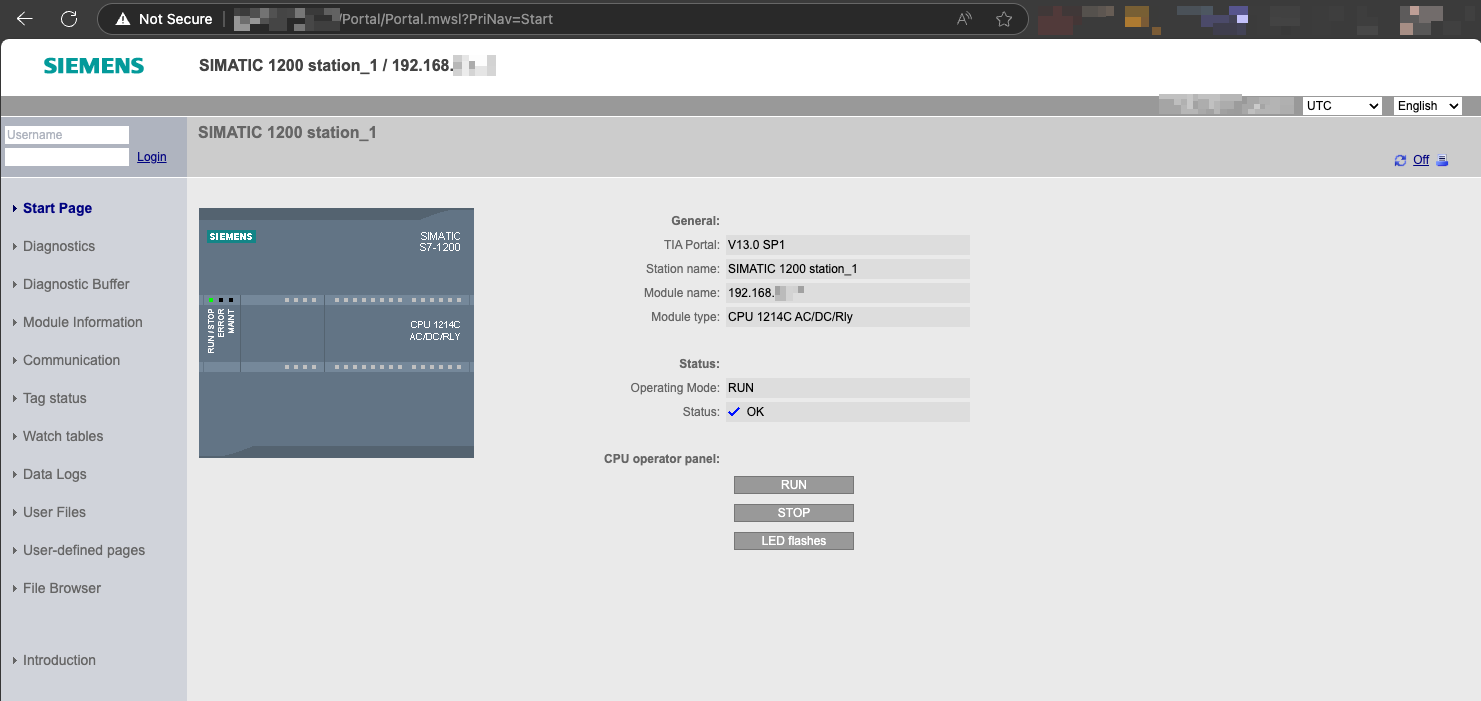
Task: Click the STOP button on CPU operator panel
Action: 794,513
